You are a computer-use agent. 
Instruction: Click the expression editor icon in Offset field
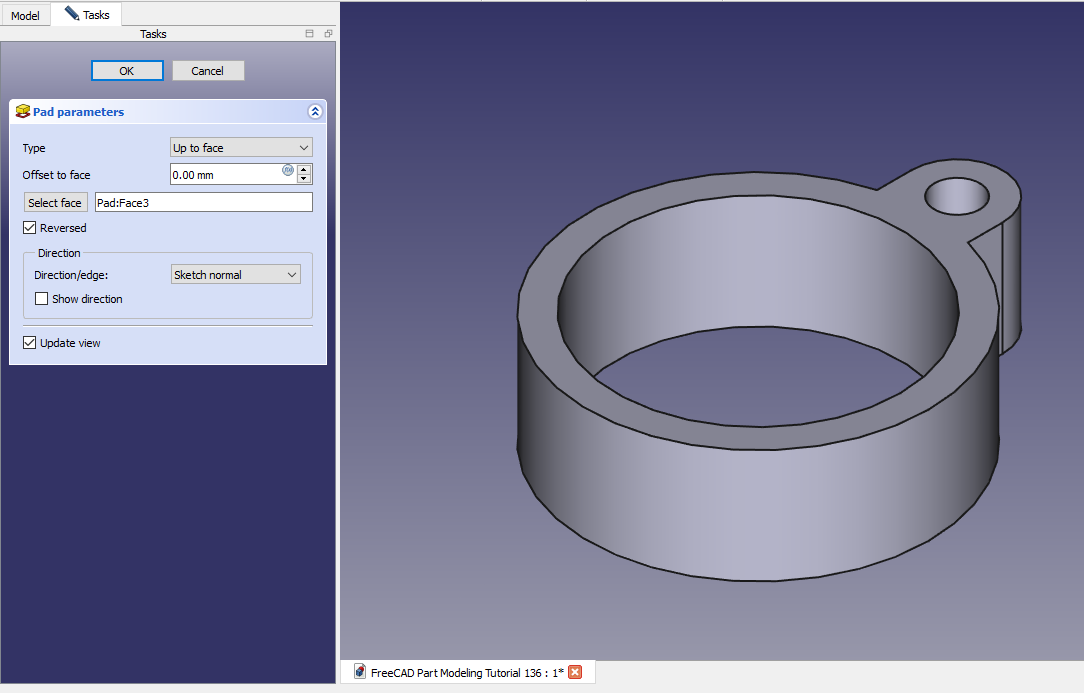click(288, 170)
